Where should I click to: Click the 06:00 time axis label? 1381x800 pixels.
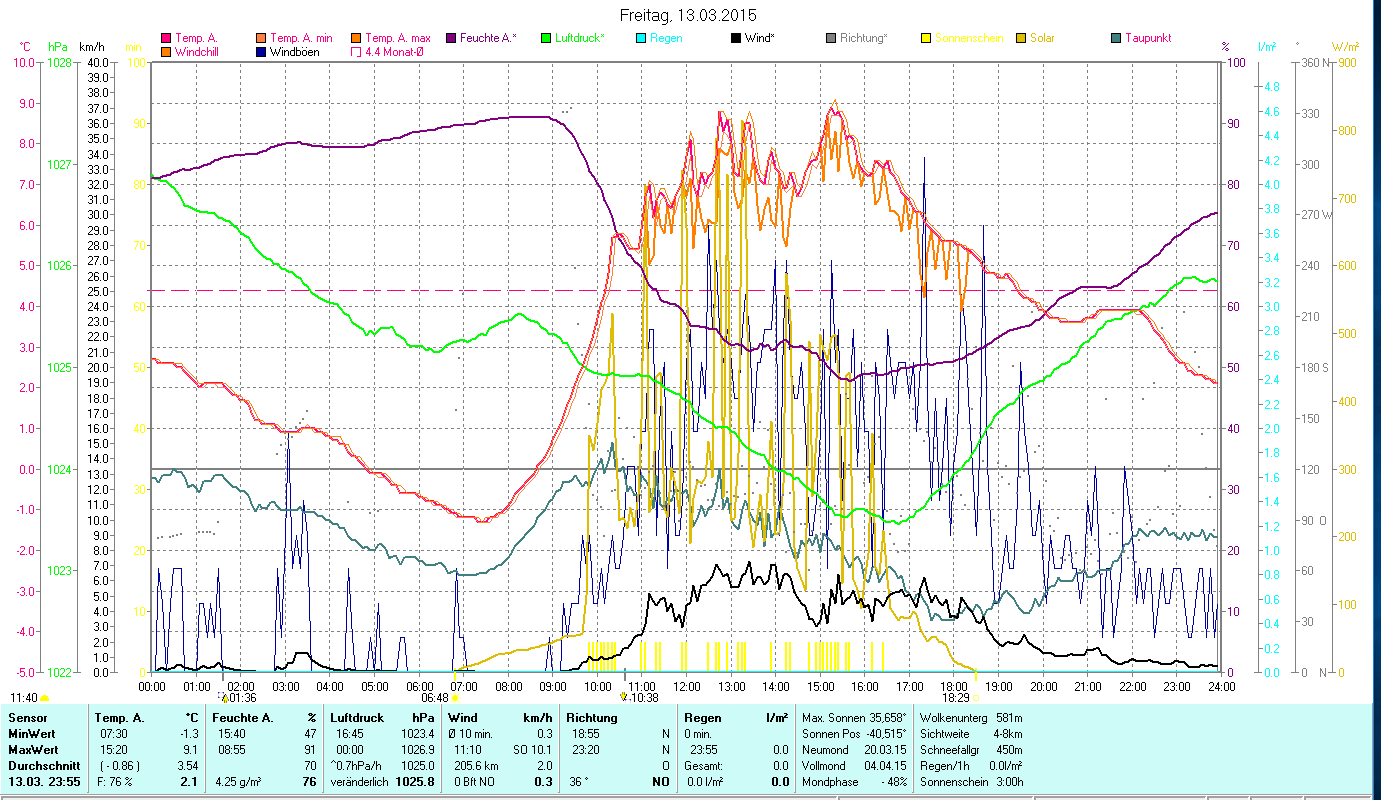(419, 686)
